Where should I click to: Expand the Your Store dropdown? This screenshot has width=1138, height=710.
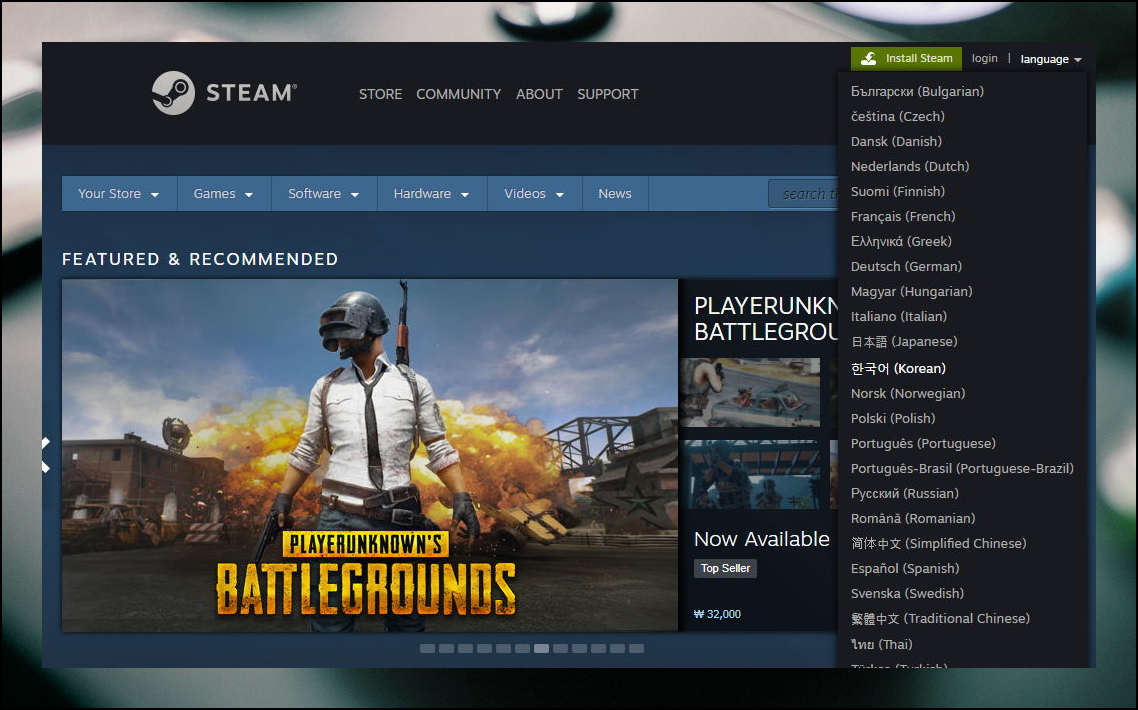[119, 194]
